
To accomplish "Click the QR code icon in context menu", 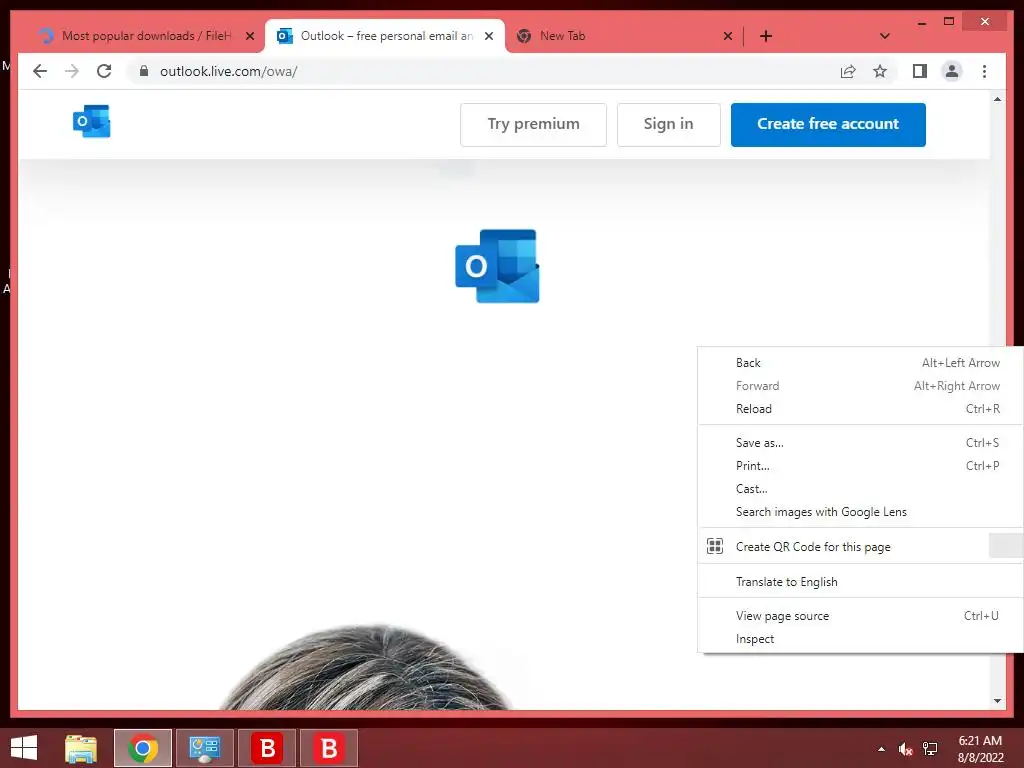I will pyautogui.click(x=715, y=546).
